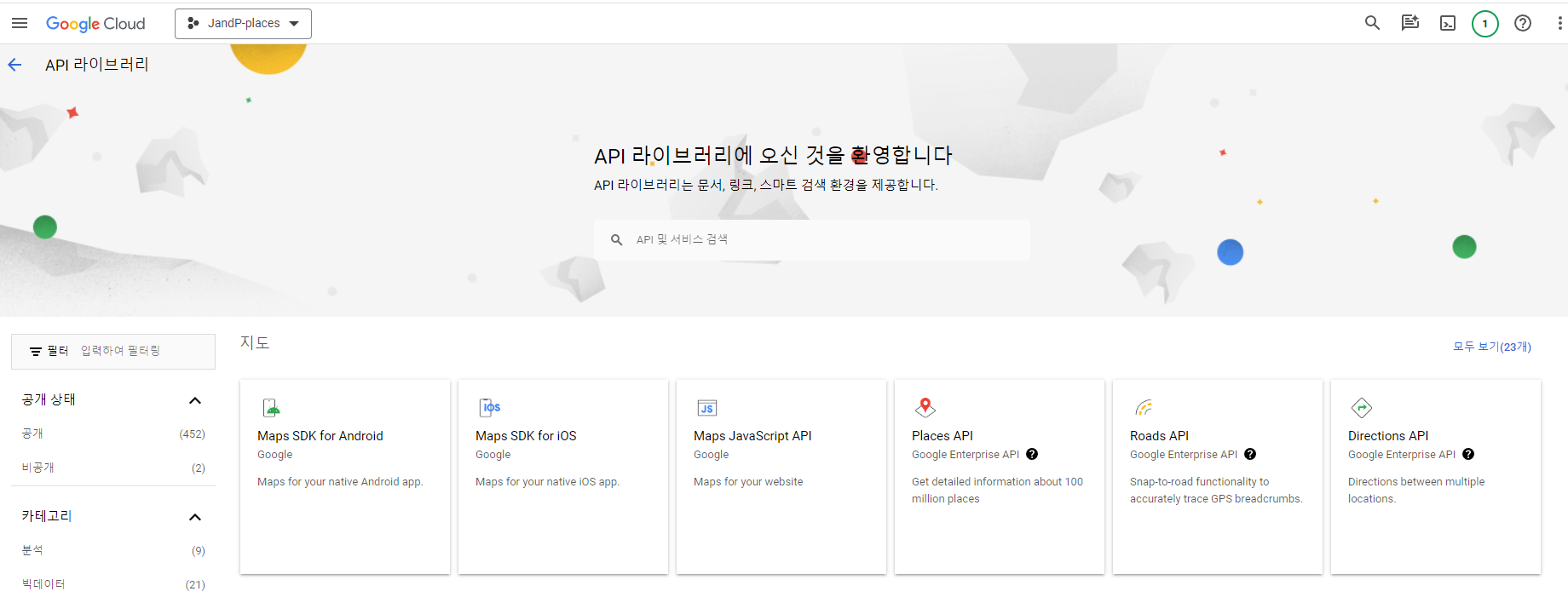The height and width of the screenshot is (597, 1568).
Task: Filter by 공개 (452)
Action: click(113, 433)
